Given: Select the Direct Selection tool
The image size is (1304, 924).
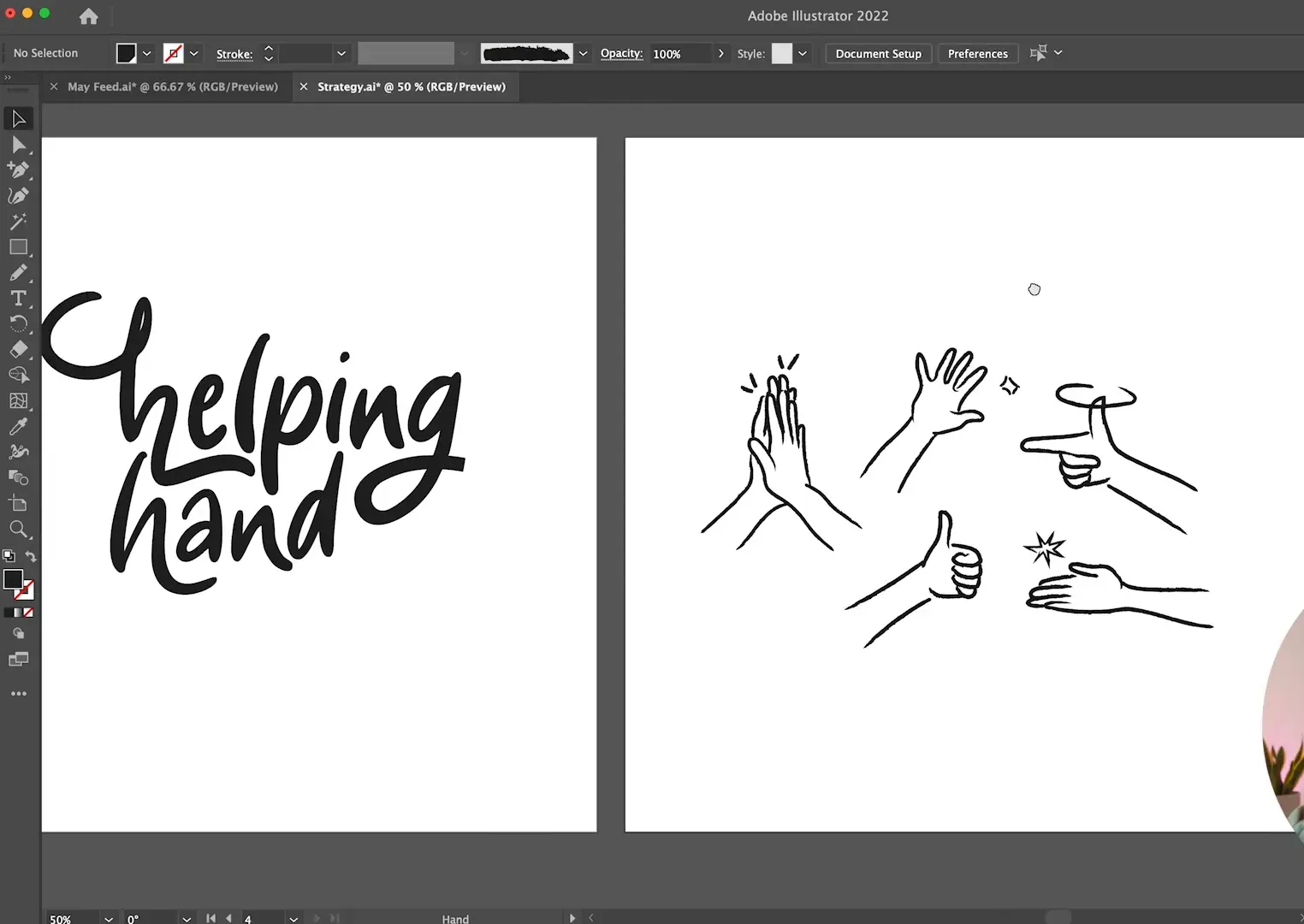Looking at the screenshot, I should pos(19,144).
